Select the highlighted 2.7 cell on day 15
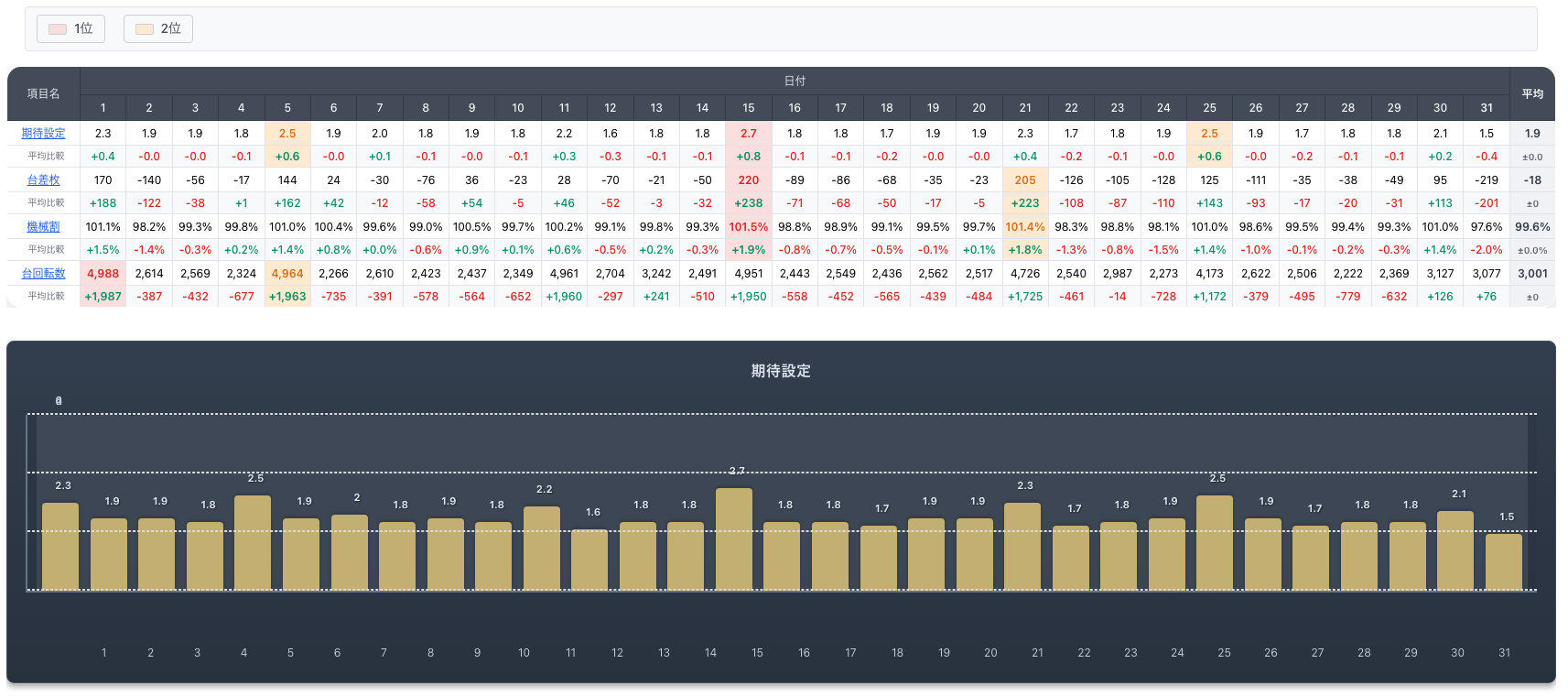The height and width of the screenshot is (696, 1568). (748, 134)
